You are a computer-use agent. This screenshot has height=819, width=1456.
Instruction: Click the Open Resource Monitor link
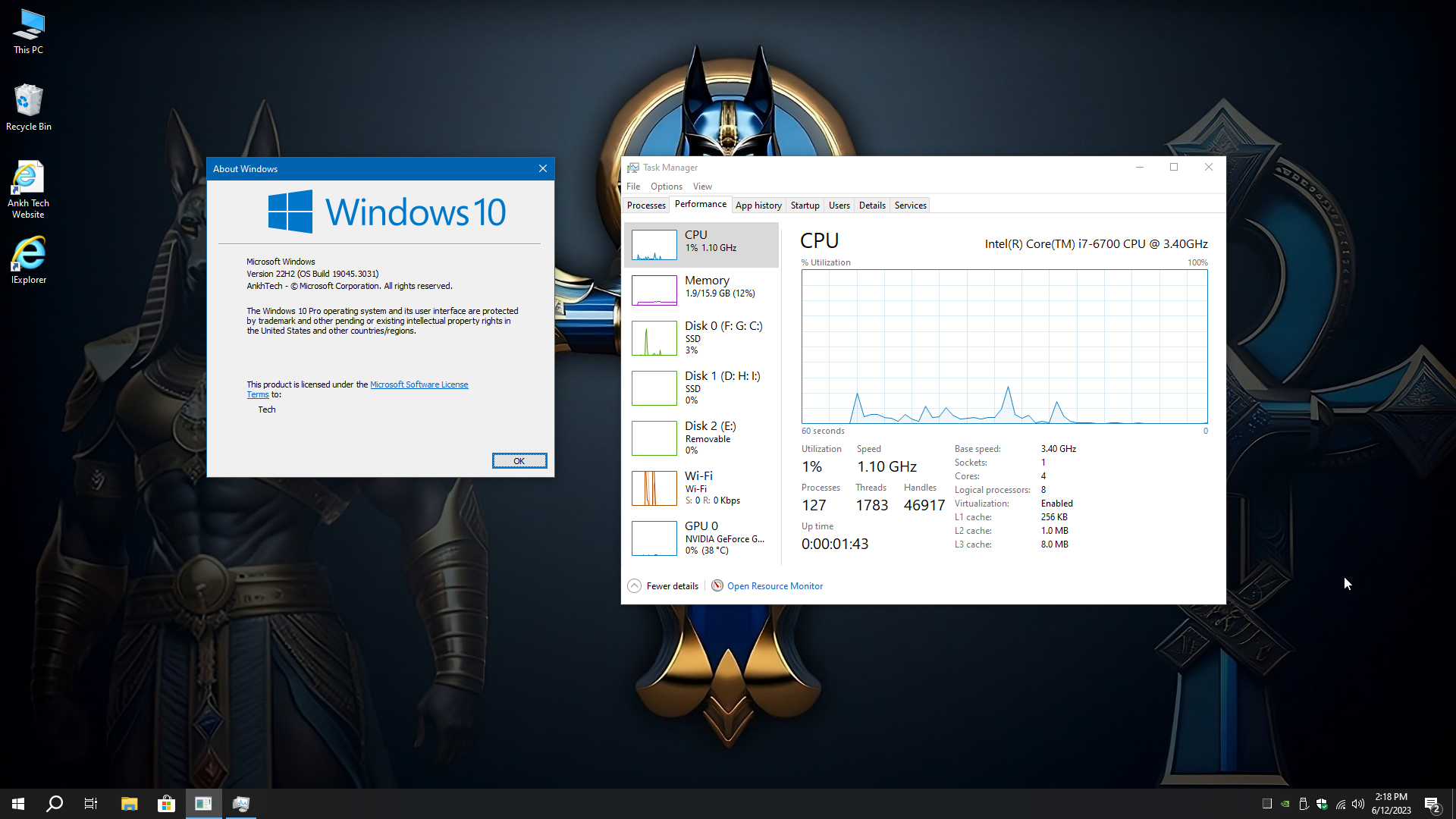click(774, 586)
